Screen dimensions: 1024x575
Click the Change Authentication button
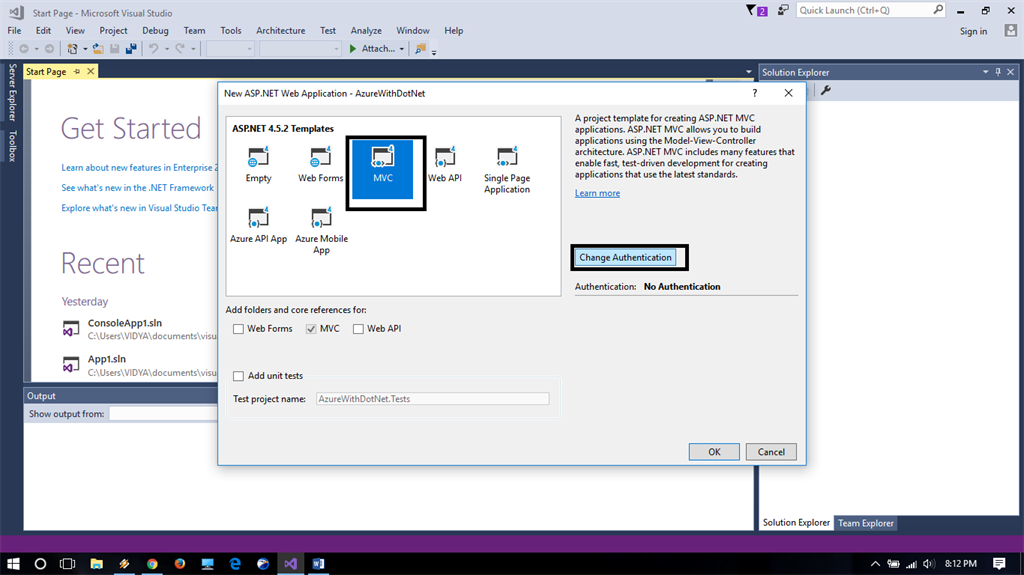[625, 257]
